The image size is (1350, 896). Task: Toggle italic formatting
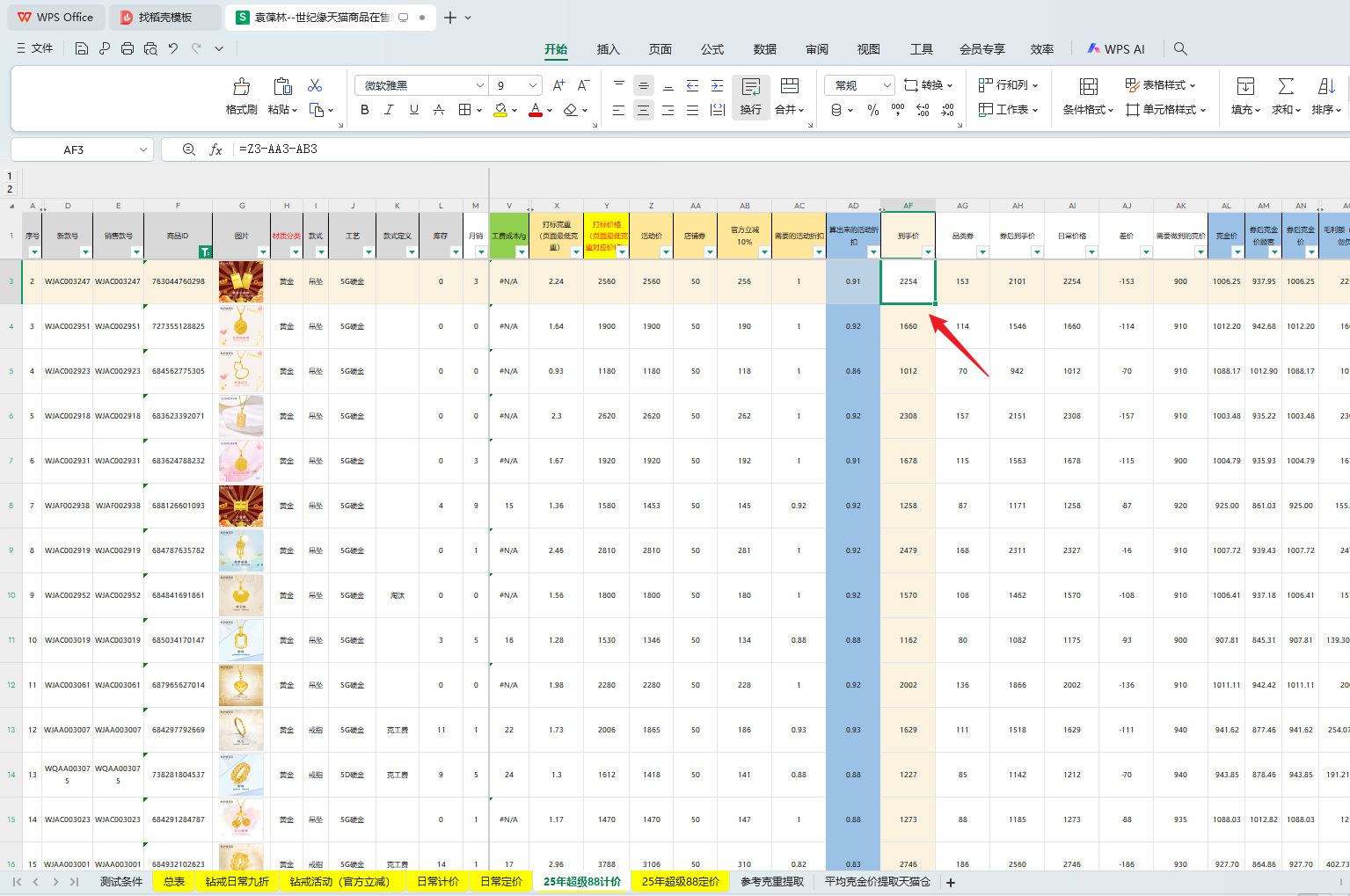(x=389, y=110)
